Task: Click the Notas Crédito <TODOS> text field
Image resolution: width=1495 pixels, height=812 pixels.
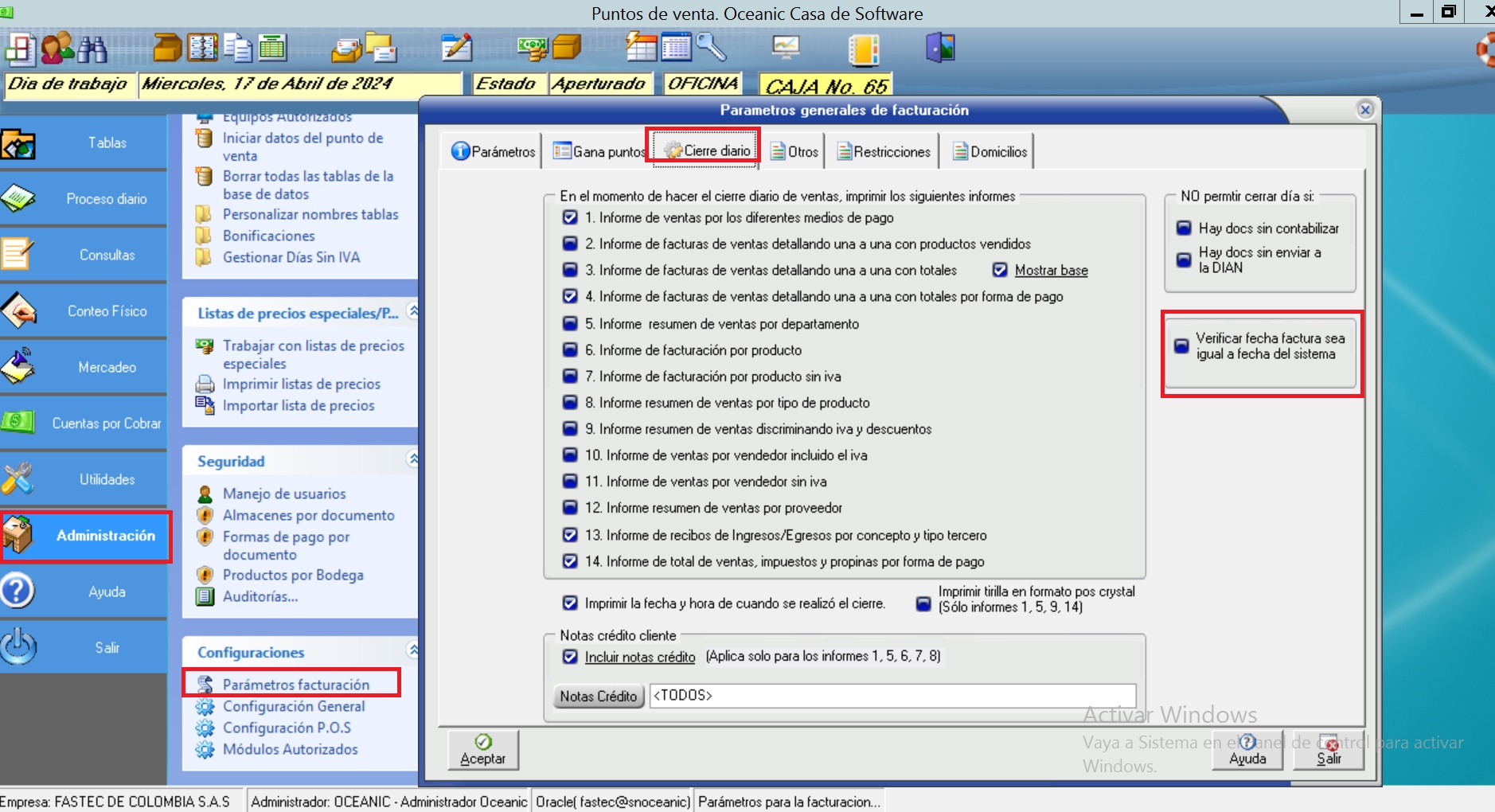Action: point(892,696)
